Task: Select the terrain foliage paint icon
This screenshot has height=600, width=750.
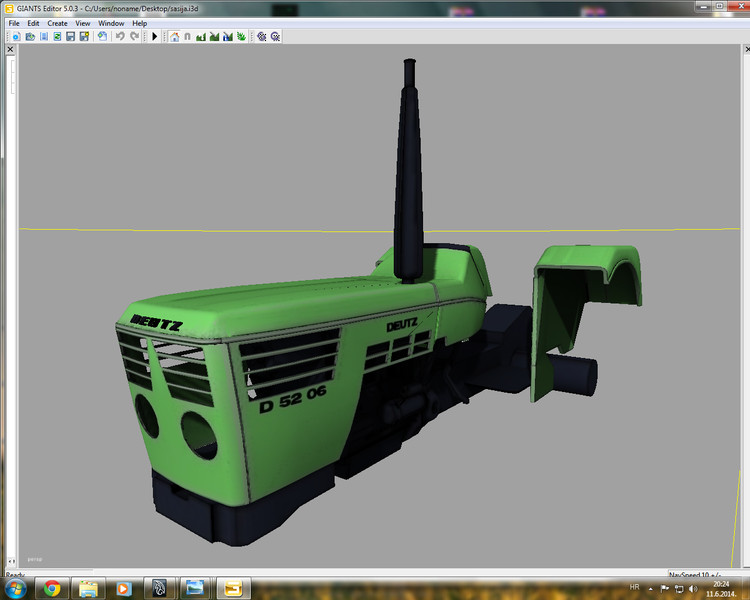Action: tap(240, 37)
